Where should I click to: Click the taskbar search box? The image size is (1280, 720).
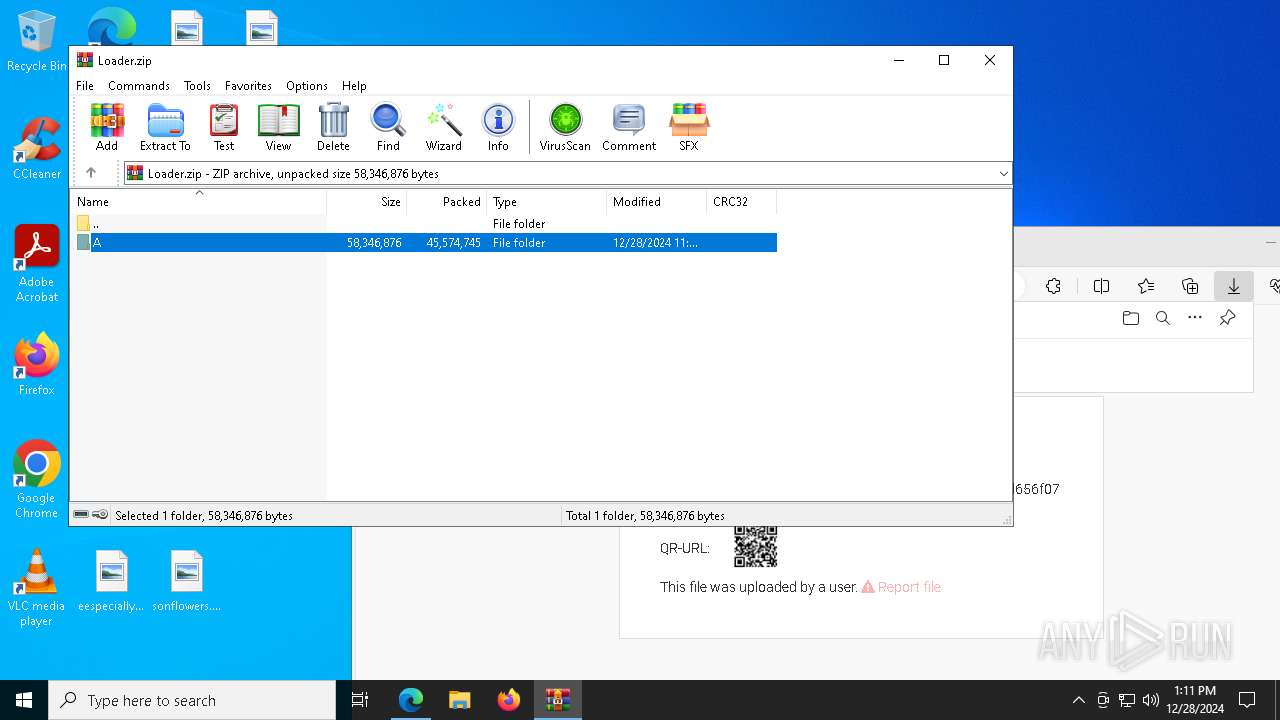(x=192, y=700)
